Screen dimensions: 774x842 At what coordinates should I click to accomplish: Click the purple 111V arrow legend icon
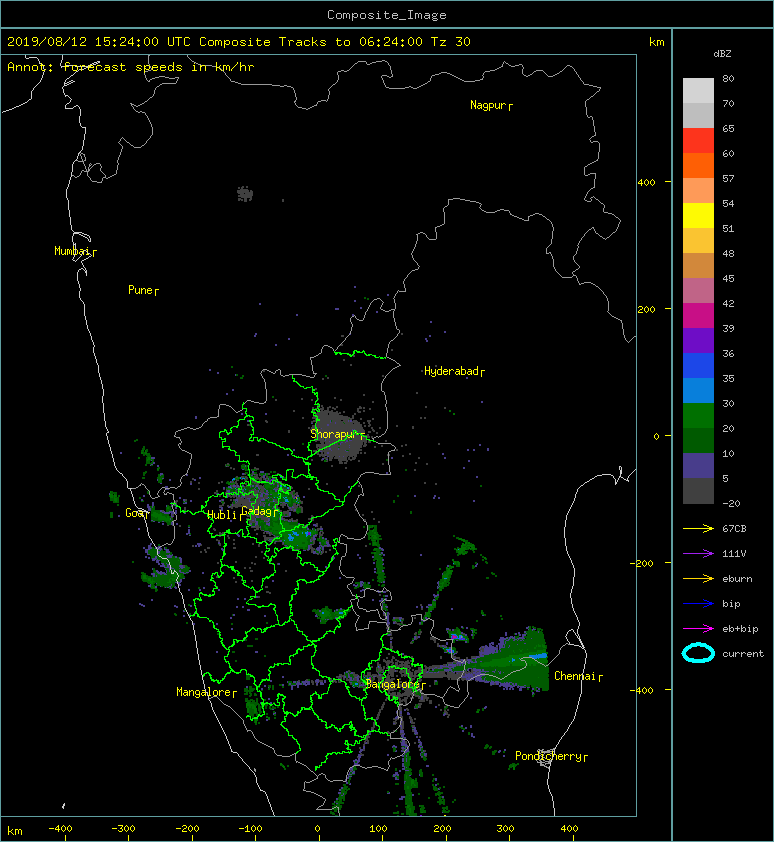click(698, 554)
